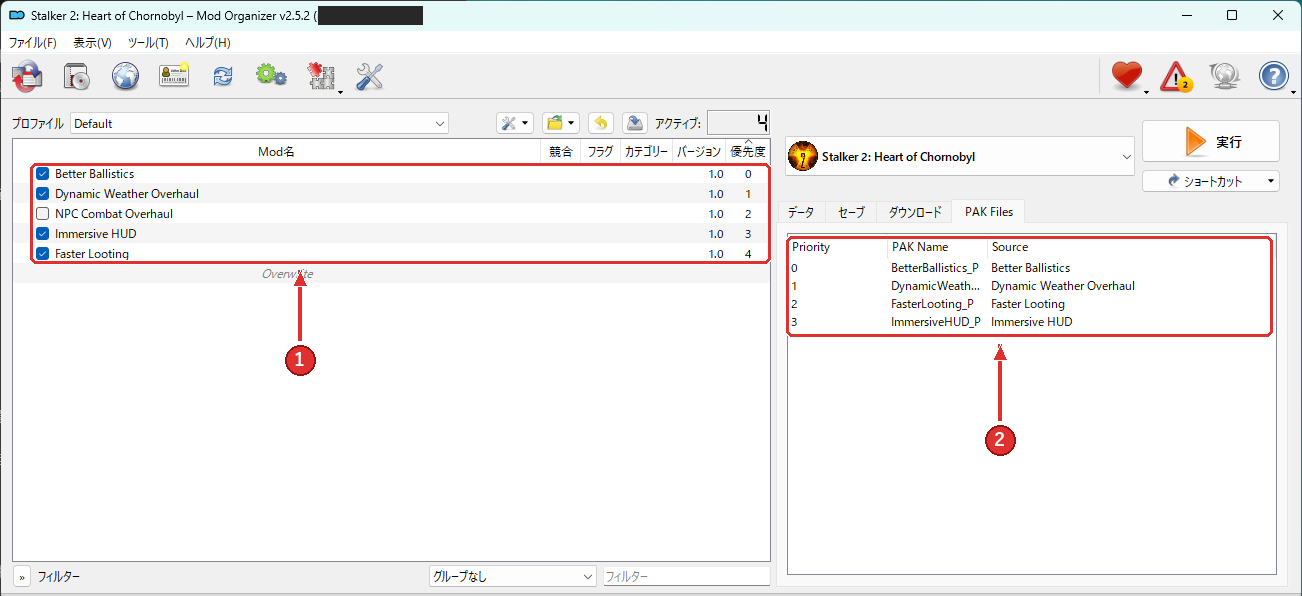This screenshot has width=1302, height=596.
Task: Open the ファイル(F) menu
Action: tap(33, 43)
